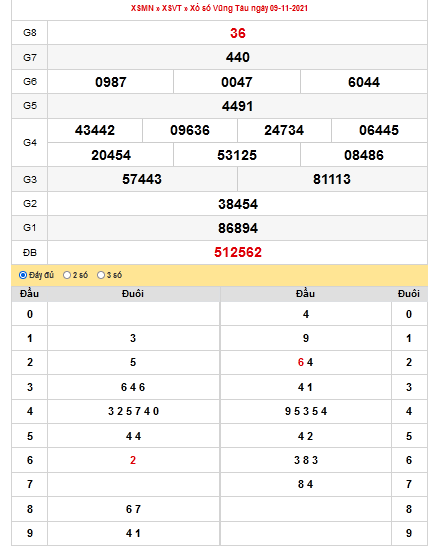Click the G3 number 81113
The width and height of the screenshot is (431, 551).
coord(332,179)
